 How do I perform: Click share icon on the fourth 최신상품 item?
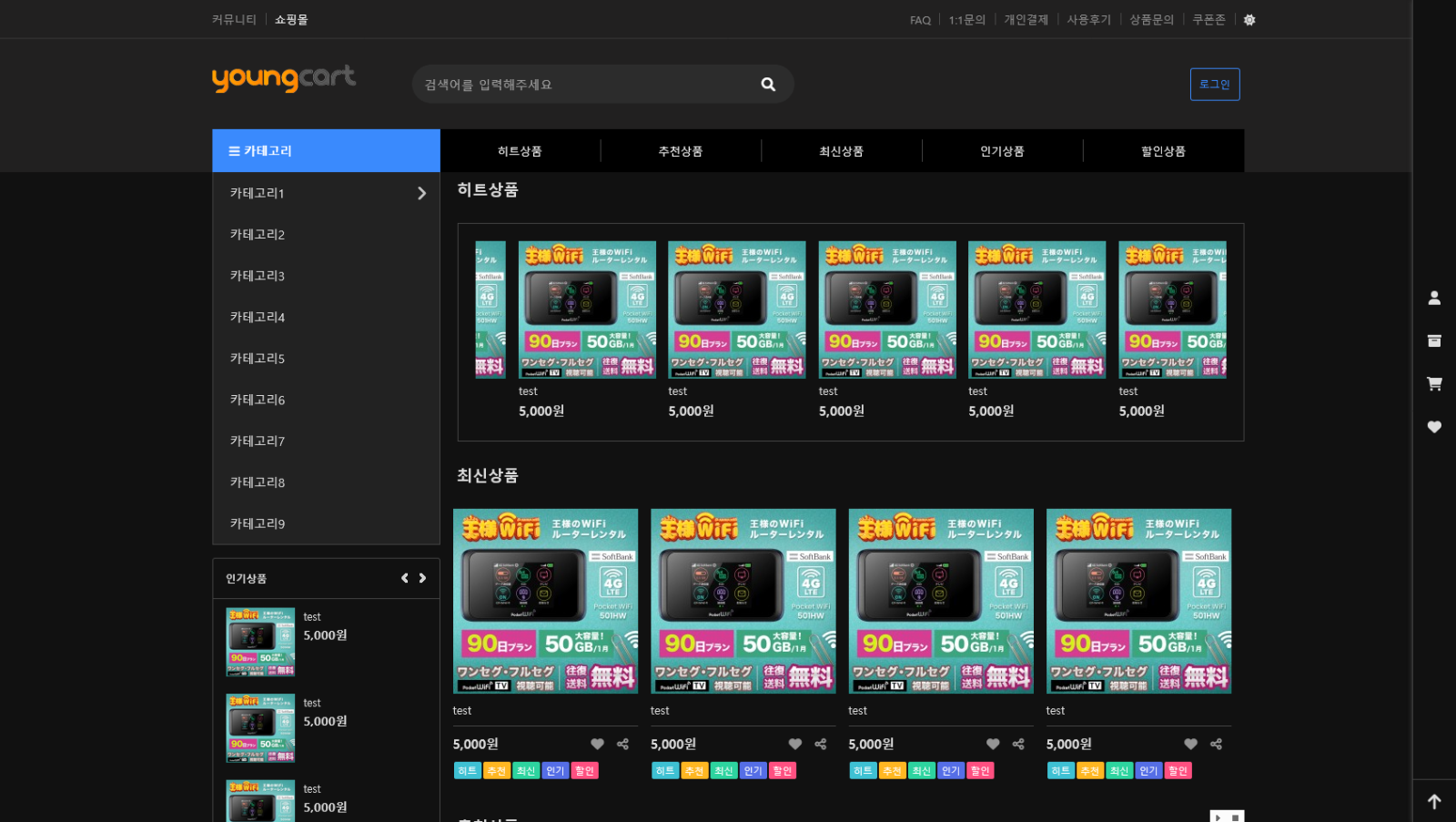[1216, 744]
